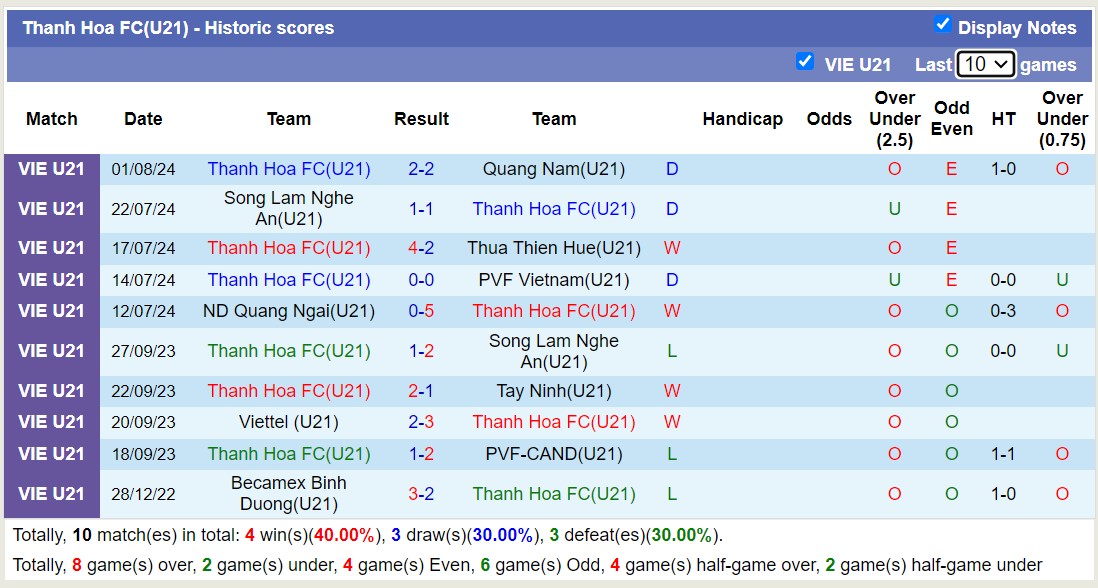Select Viettel (U21) team name
Viewport: 1098px width, 588px height.
click(x=289, y=422)
